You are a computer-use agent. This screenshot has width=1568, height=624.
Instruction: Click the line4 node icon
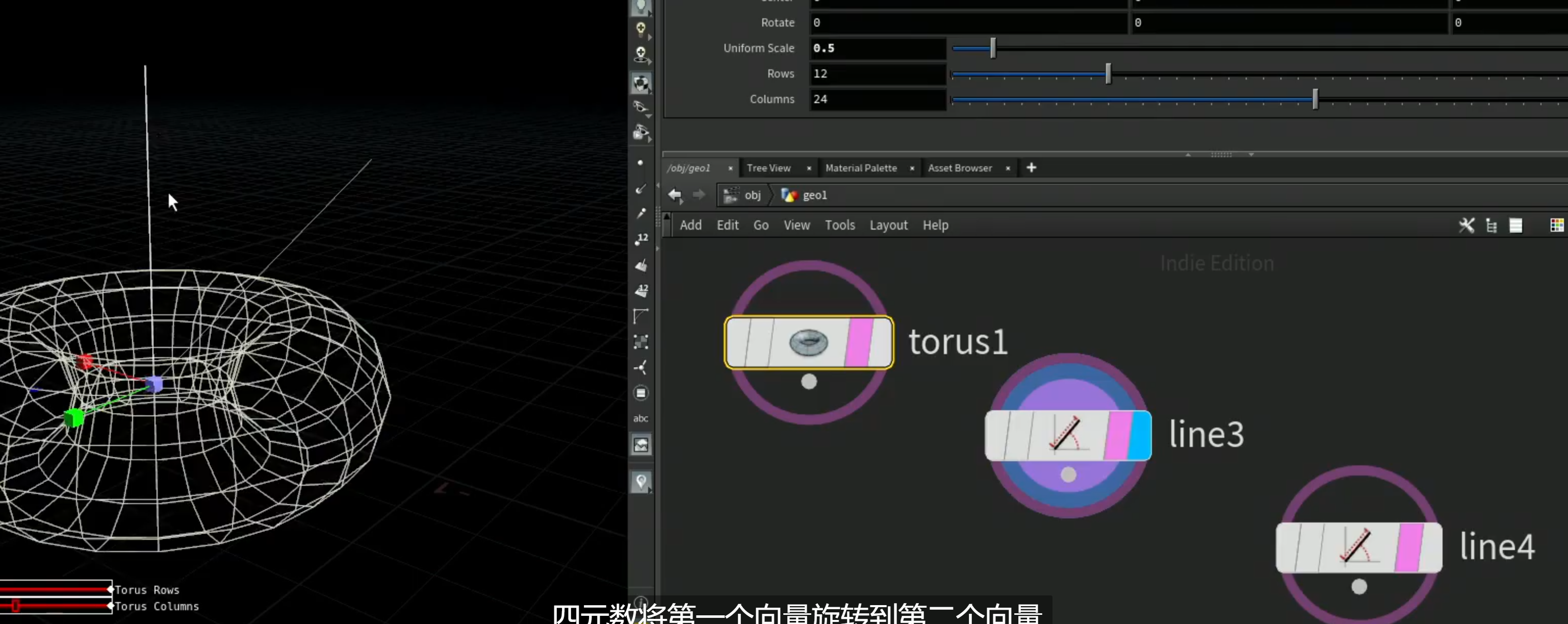(1355, 546)
